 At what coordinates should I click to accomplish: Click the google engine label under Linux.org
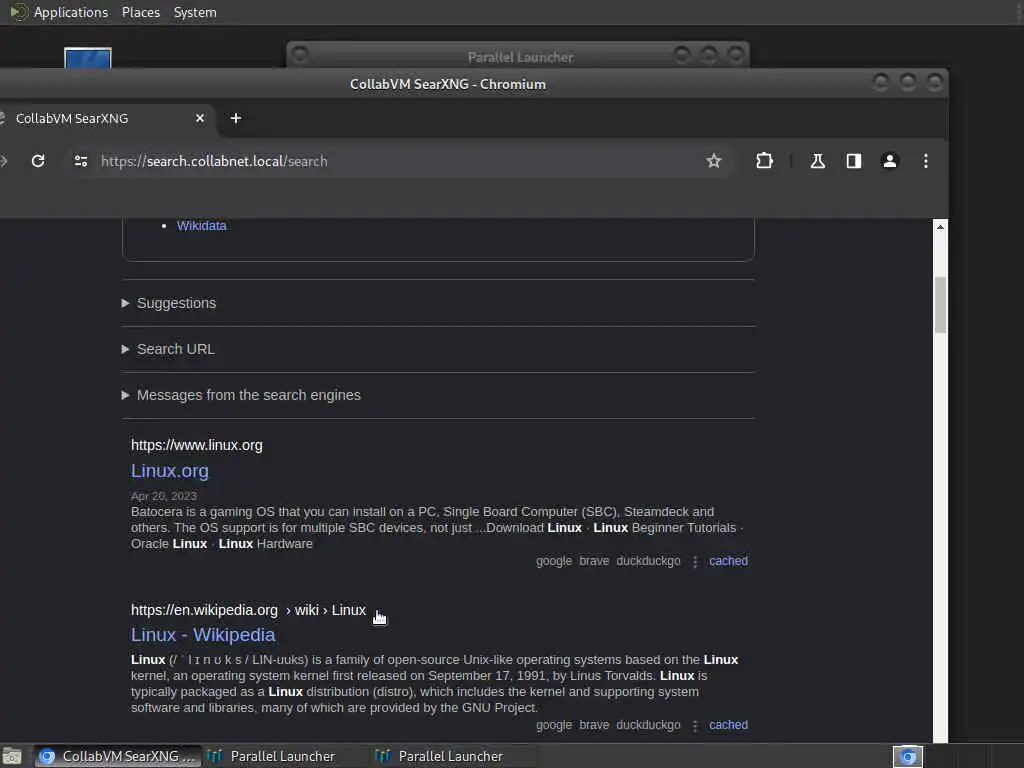tap(554, 561)
